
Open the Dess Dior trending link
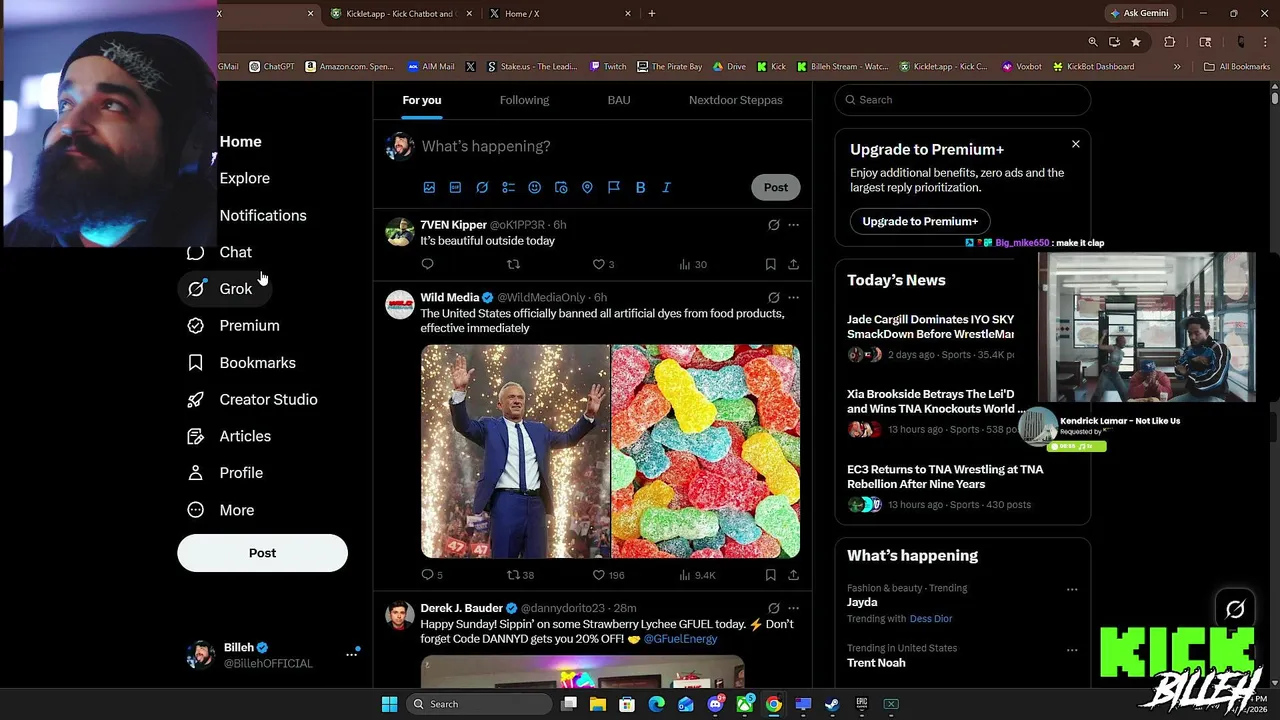coord(931,619)
